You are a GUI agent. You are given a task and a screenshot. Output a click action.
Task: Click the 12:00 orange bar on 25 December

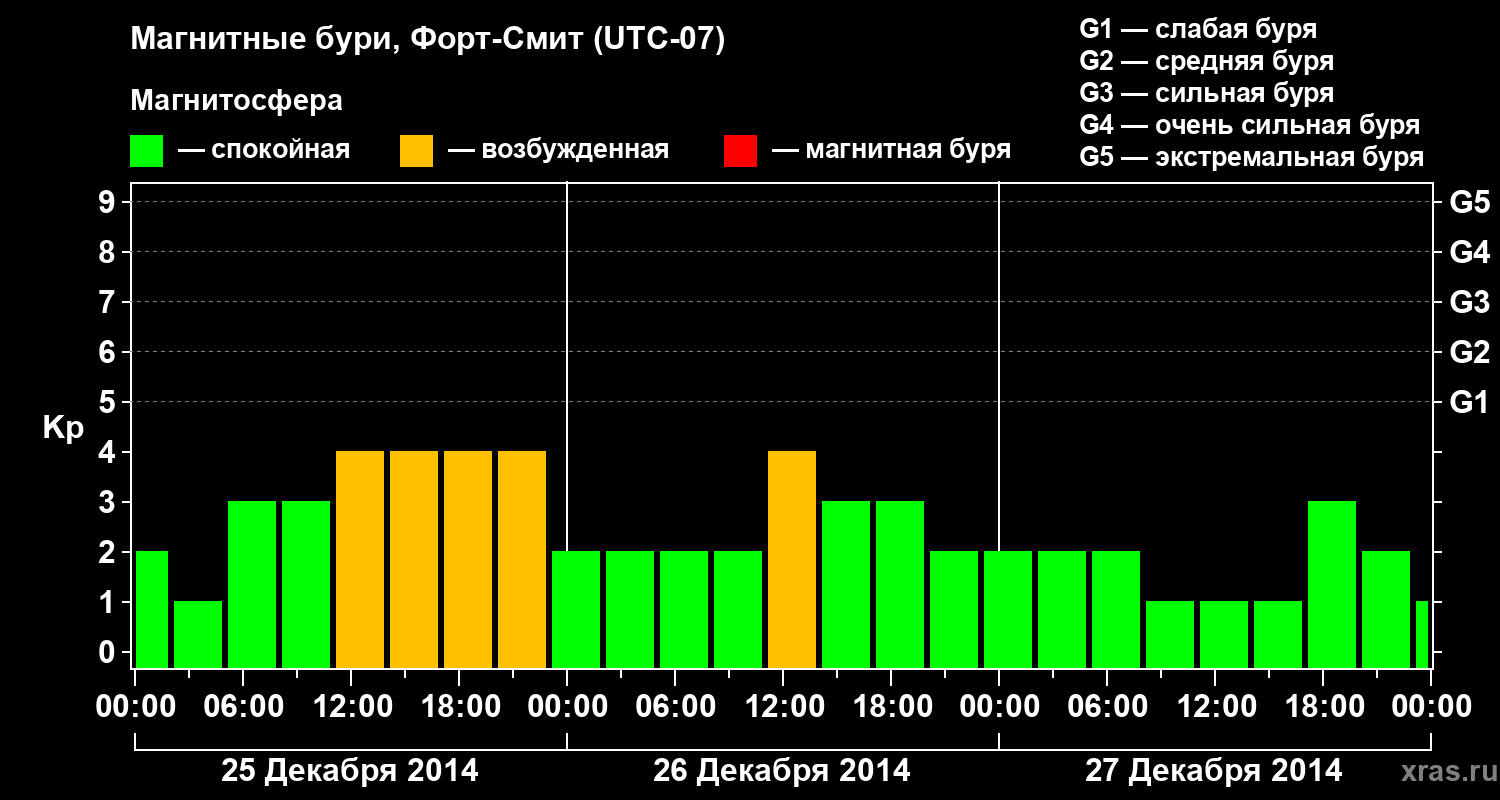[360, 559]
